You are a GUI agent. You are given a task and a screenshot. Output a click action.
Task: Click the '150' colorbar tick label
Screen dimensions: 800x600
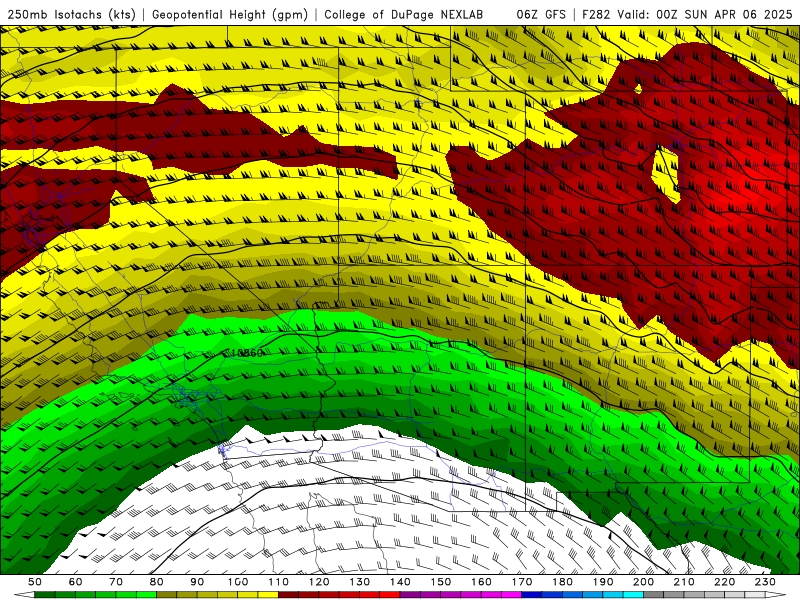(x=440, y=582)
